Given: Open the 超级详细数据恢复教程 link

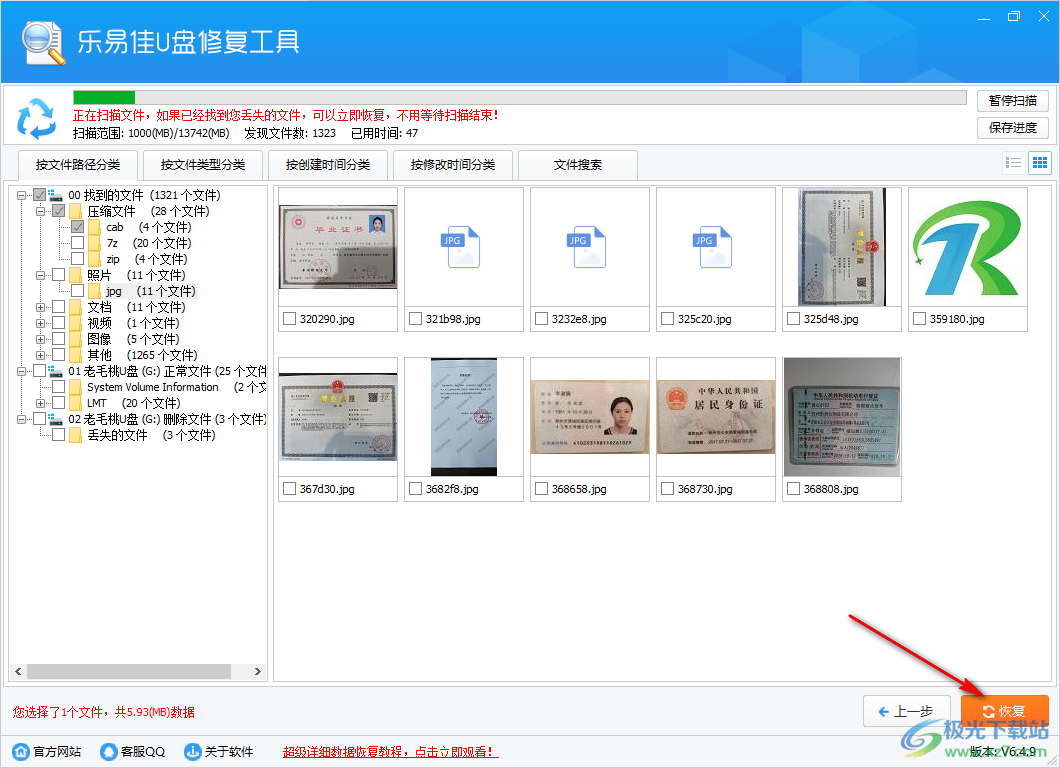Looking at the screenshot, I should 388,751.
